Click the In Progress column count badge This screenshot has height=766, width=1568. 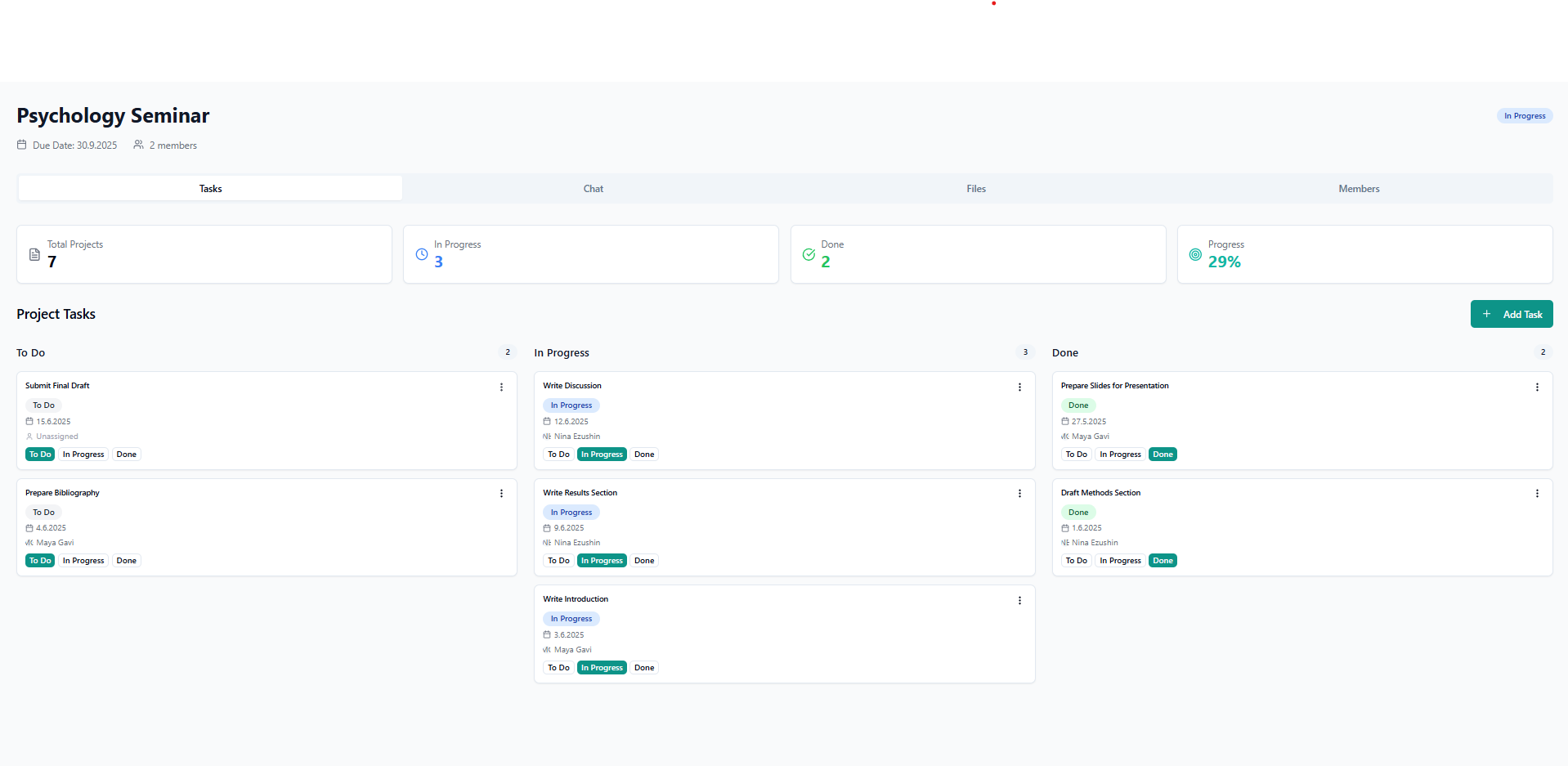[x=1025, y=352]
